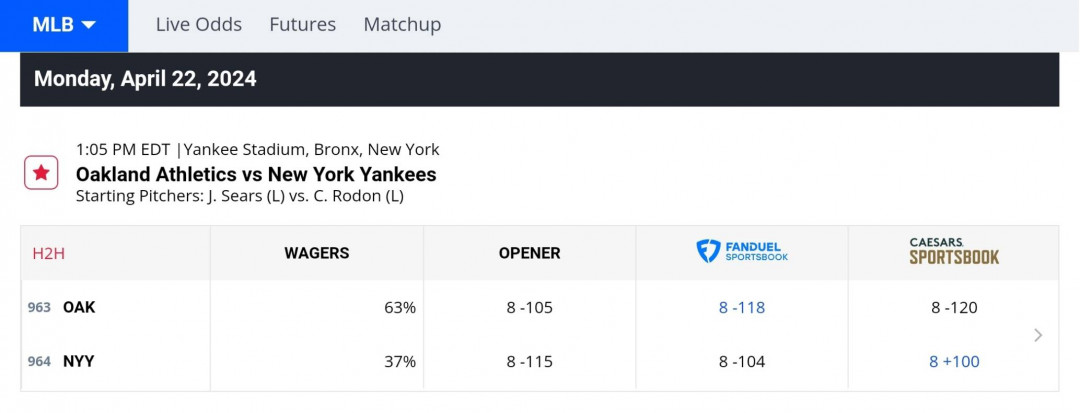Viewport: 1080px width, 413px height.
Task: Click the FanDuel Sportsbook logo
Action: tap(742, 251)
